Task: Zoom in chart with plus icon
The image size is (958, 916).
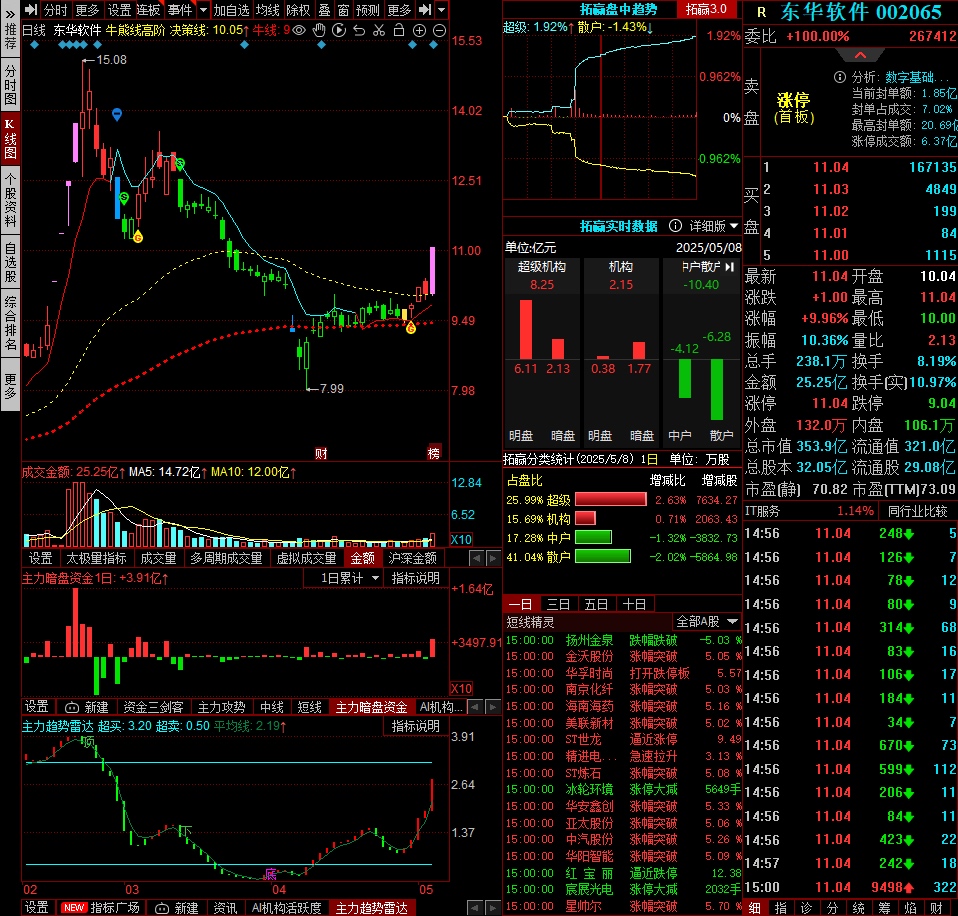Action: [x=419, y=30]
